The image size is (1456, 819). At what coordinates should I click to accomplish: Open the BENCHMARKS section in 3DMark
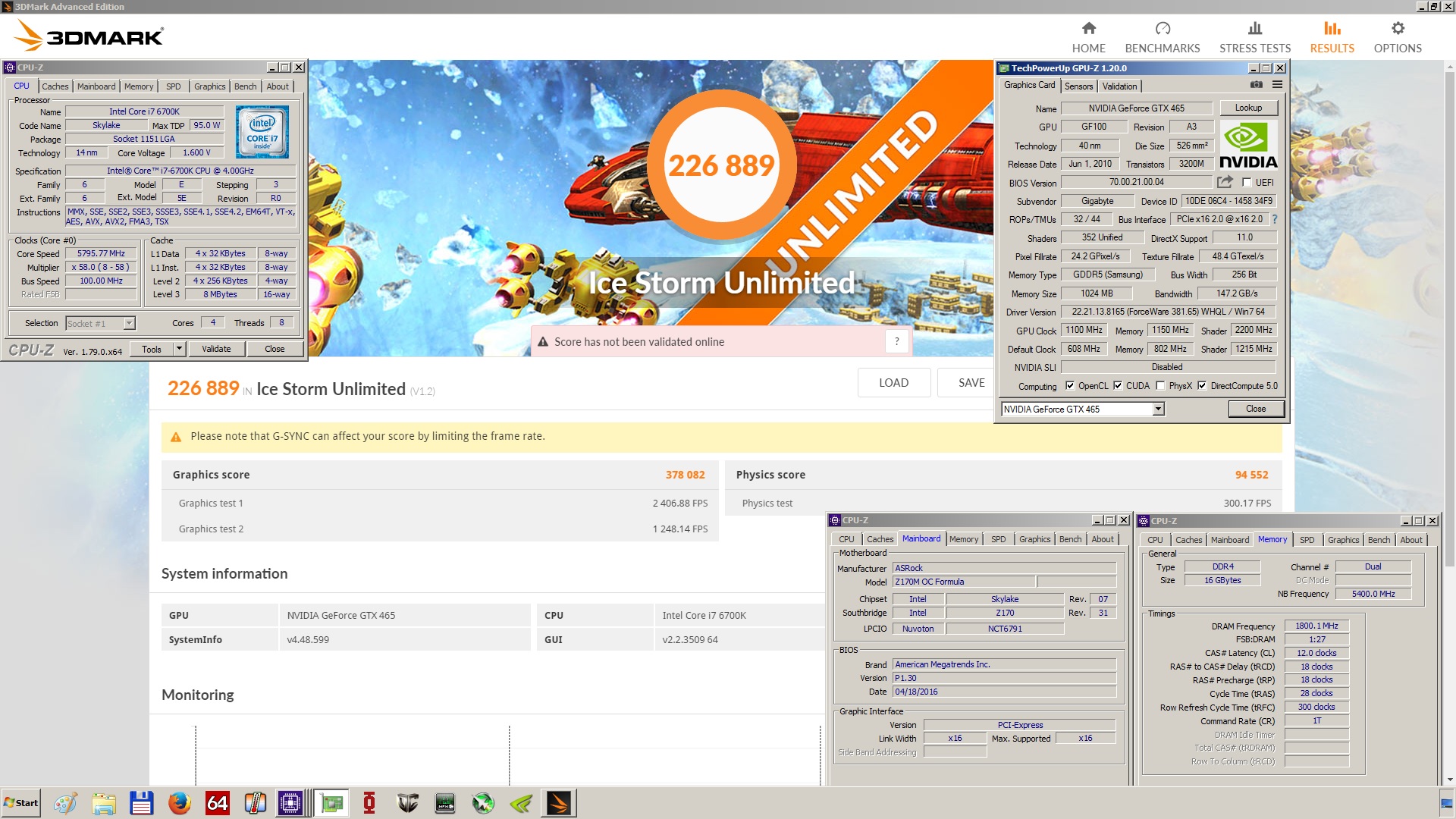click(x=1163, y=37)
